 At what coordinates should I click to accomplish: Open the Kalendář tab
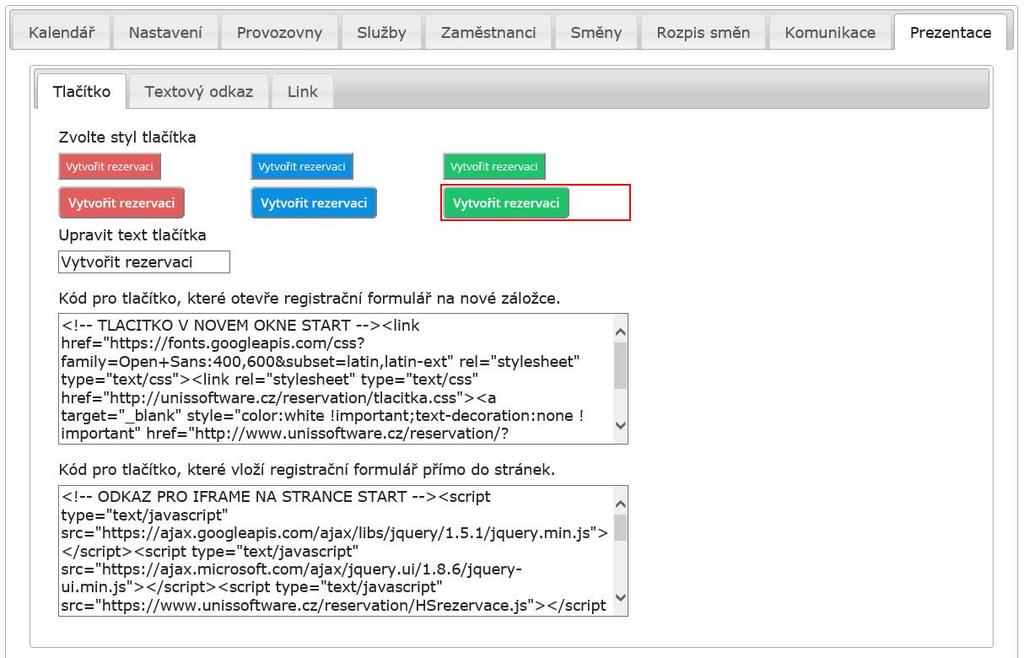61,33
